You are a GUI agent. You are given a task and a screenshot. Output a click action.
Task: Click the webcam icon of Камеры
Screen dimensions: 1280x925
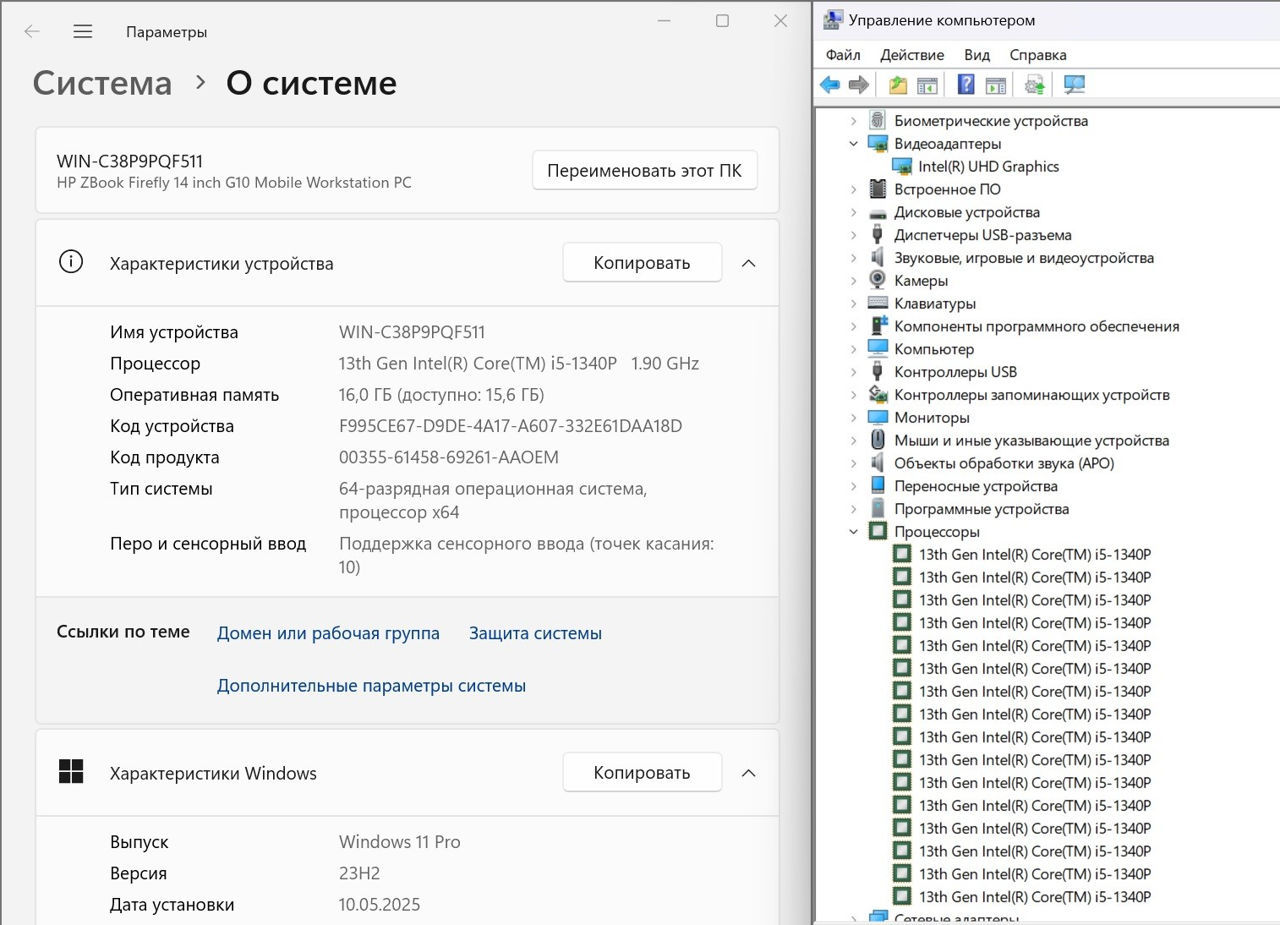tap(877, 280)
